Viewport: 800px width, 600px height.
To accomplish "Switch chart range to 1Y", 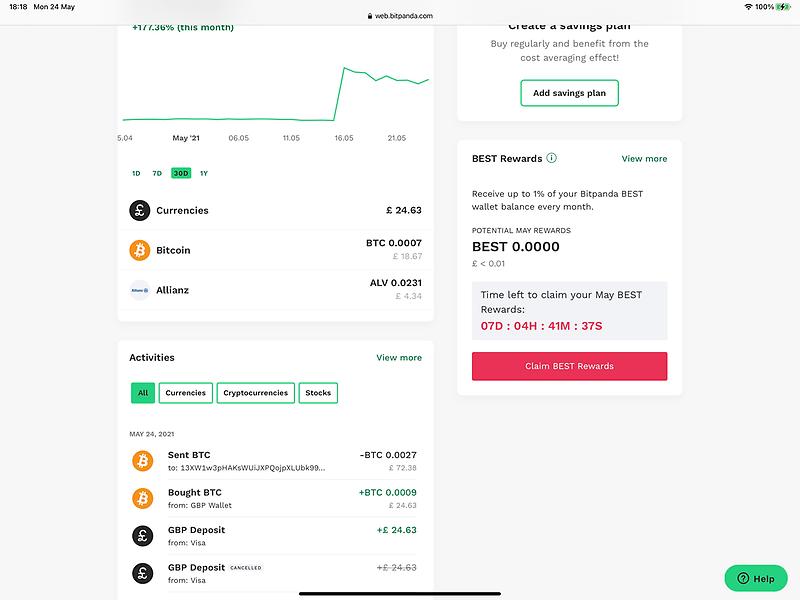I will (x=204, y=173).
